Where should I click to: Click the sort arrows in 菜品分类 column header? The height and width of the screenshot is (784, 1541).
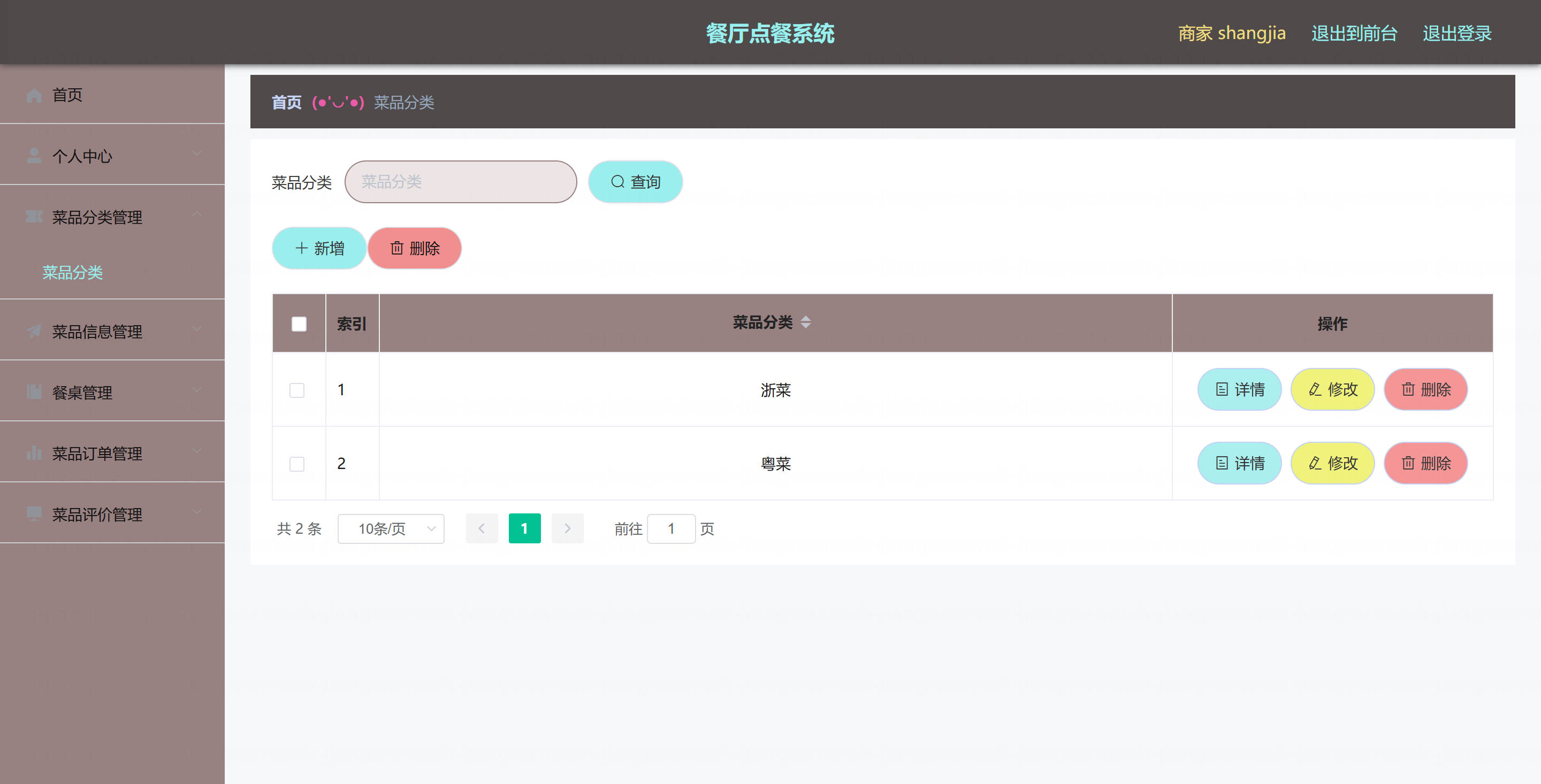[805, 323]
